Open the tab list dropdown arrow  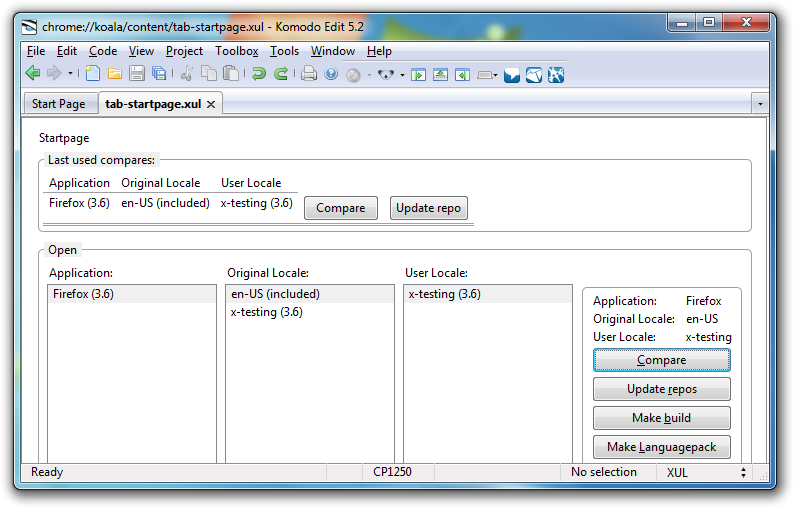pyautogui.click(x=760, y=104)
